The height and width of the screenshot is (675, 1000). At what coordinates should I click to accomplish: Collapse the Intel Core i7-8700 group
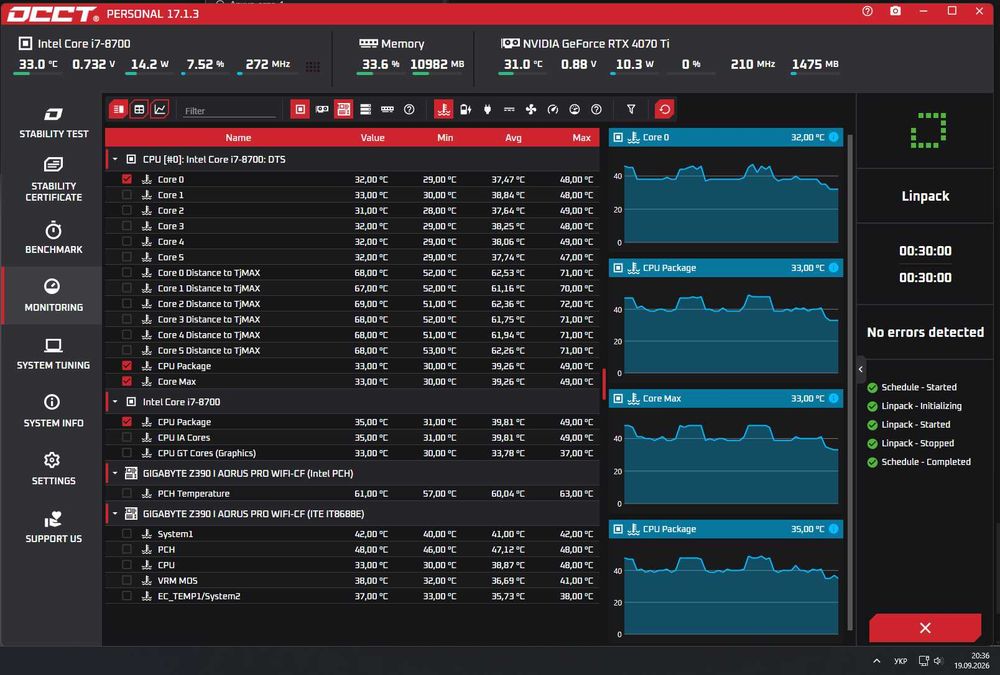(115, 402)
